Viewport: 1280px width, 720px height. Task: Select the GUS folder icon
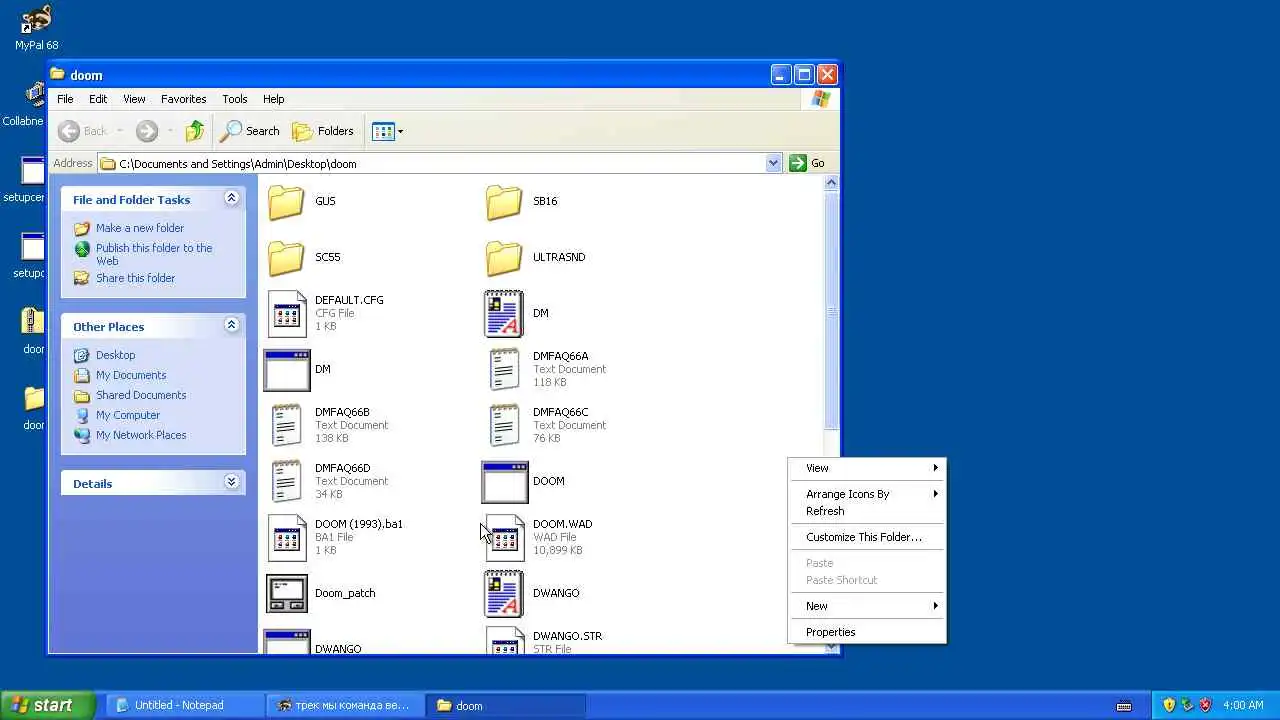pos(286,201)
